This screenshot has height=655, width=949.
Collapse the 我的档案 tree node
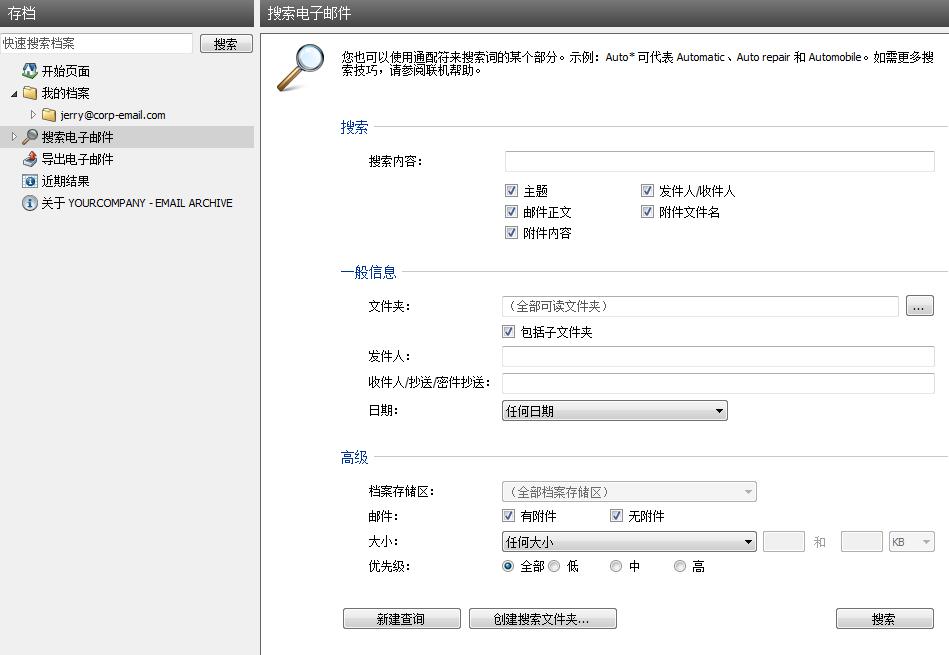[x=14, y=93]
